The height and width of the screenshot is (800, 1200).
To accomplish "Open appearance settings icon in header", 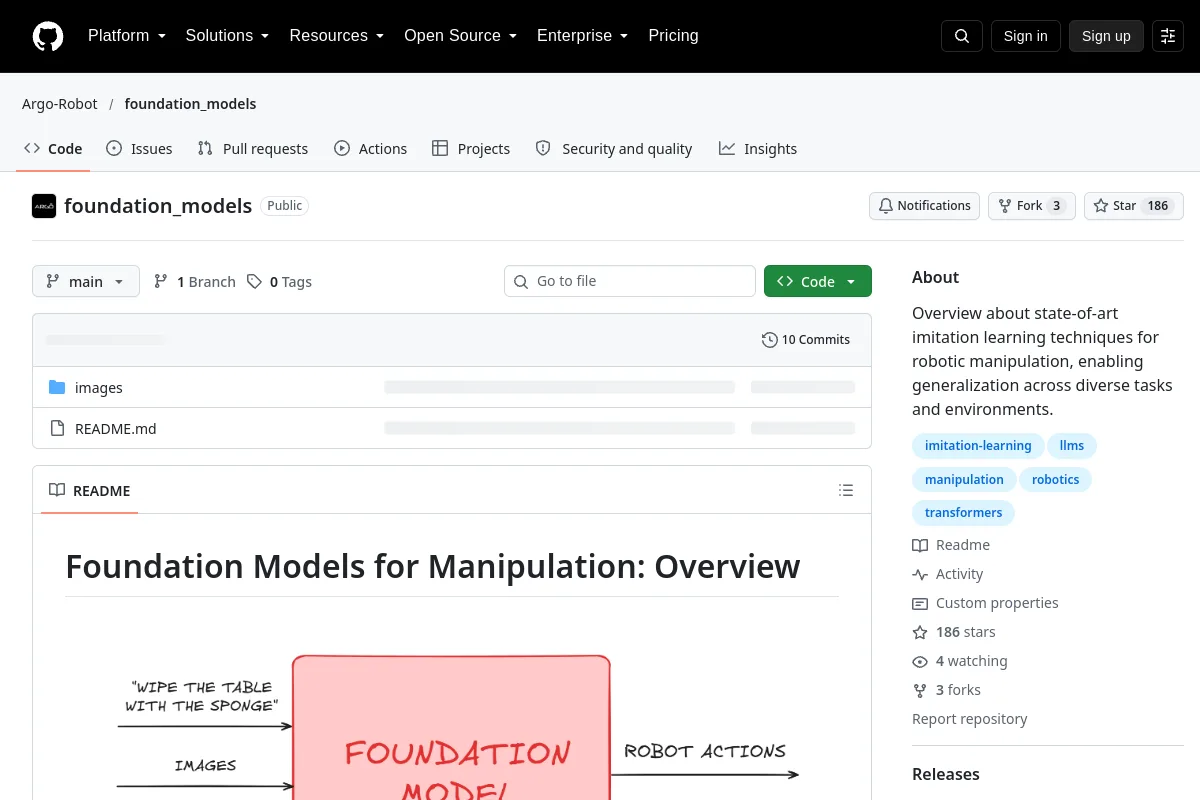I will click(1168, 36).
